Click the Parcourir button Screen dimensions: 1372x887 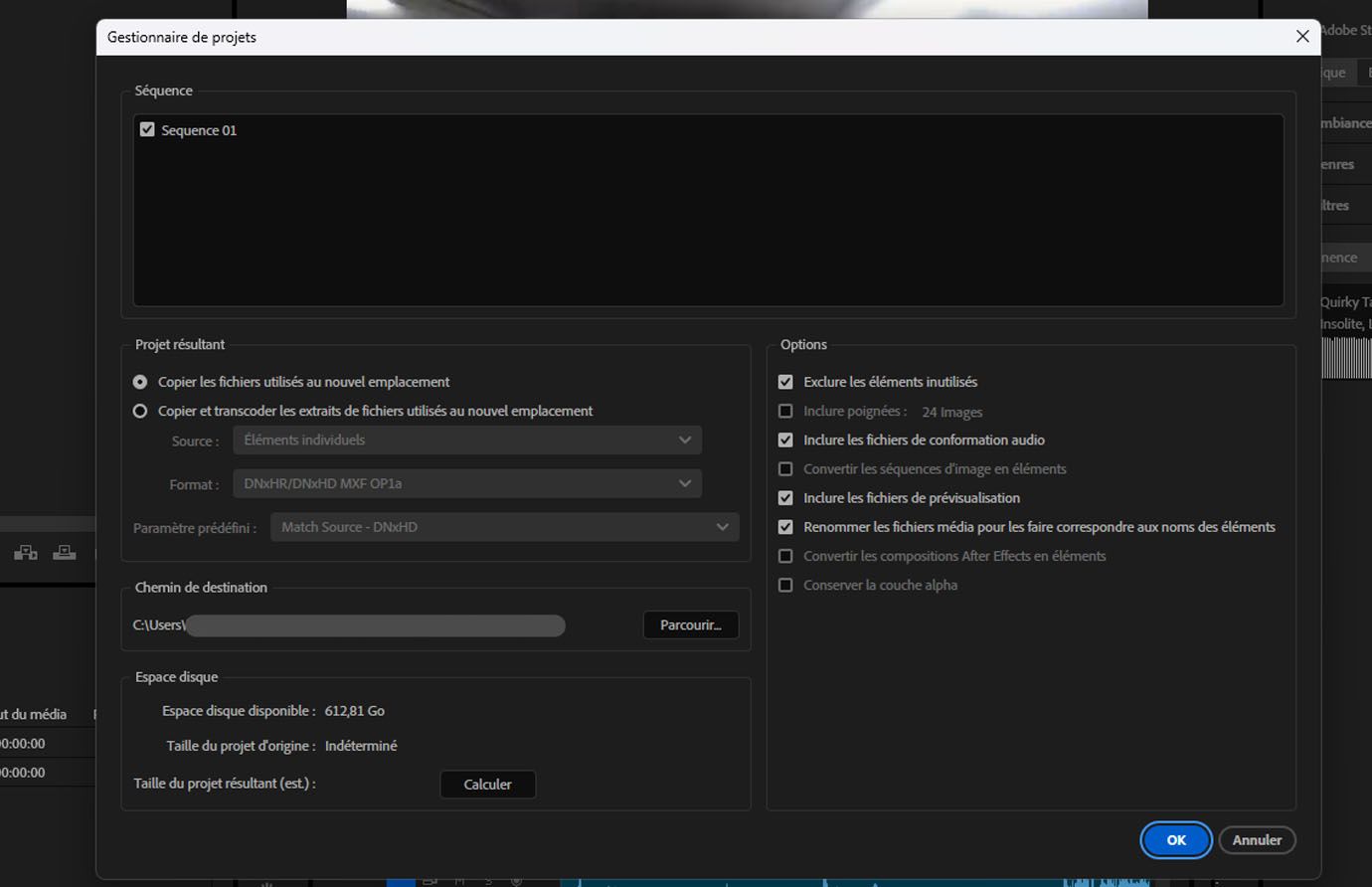pyautogui.click(x=691, y=624)
